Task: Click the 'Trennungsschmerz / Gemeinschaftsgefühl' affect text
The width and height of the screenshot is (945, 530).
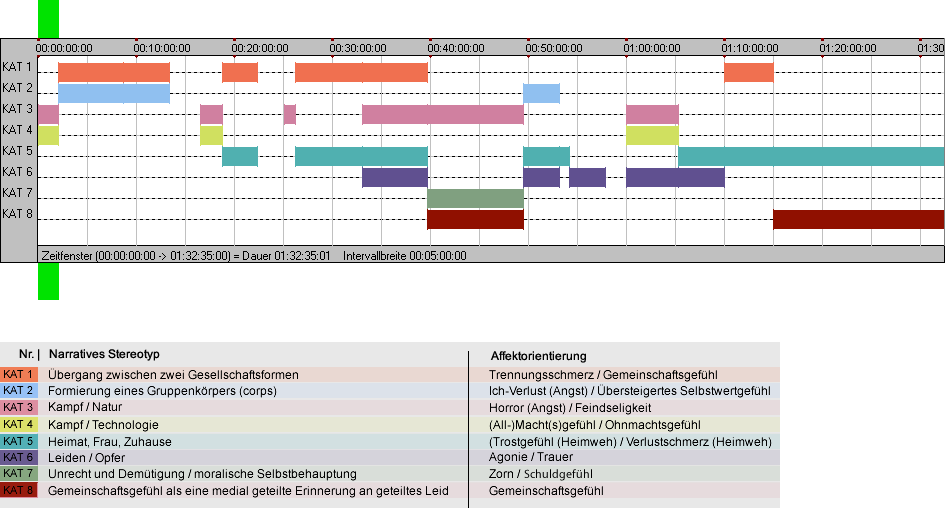Action: pyautogui.click(x=603, y=374)
